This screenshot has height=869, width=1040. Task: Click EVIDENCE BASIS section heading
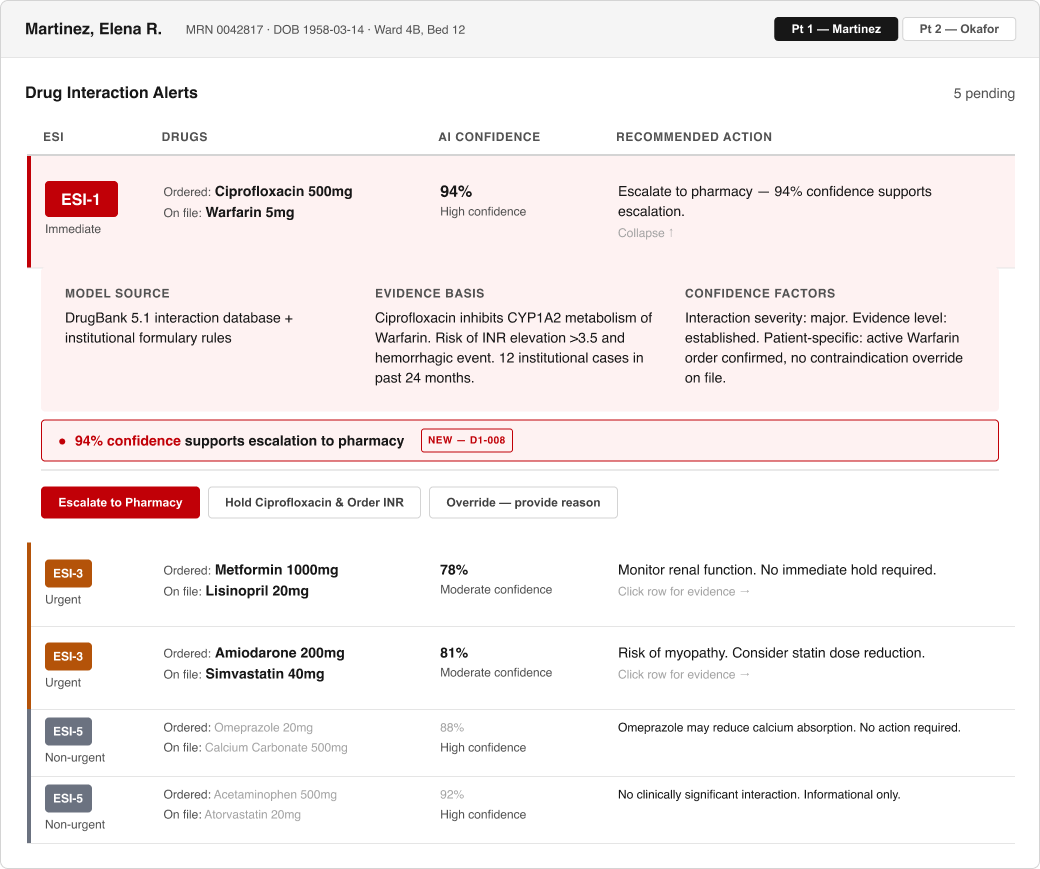click(x=430, y=293)
